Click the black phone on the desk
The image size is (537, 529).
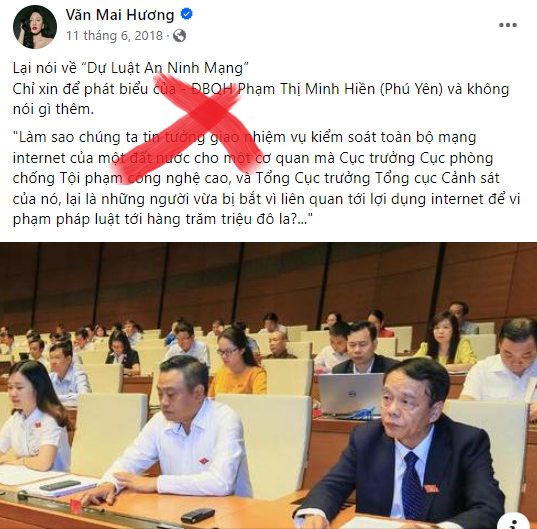point(198,515)
